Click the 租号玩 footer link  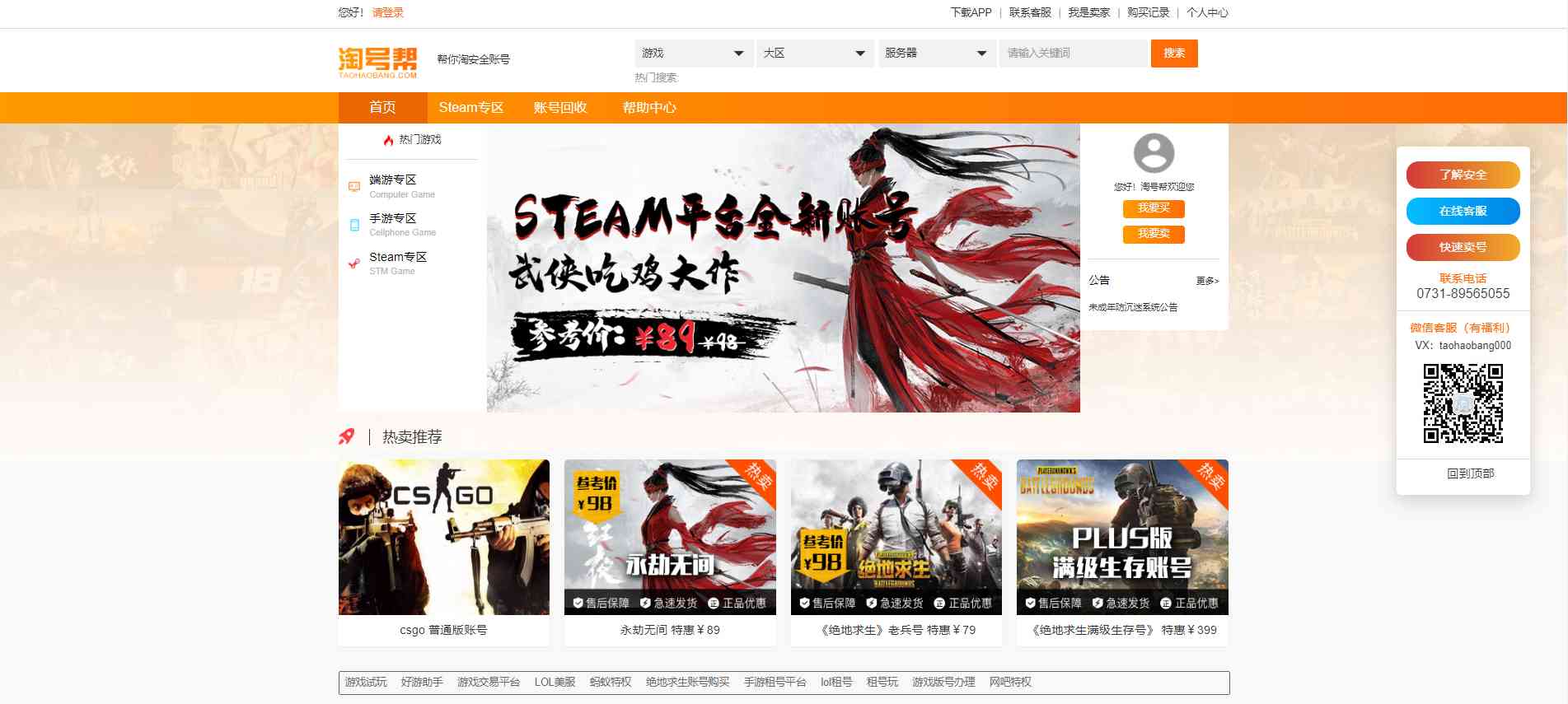(882, 682)
